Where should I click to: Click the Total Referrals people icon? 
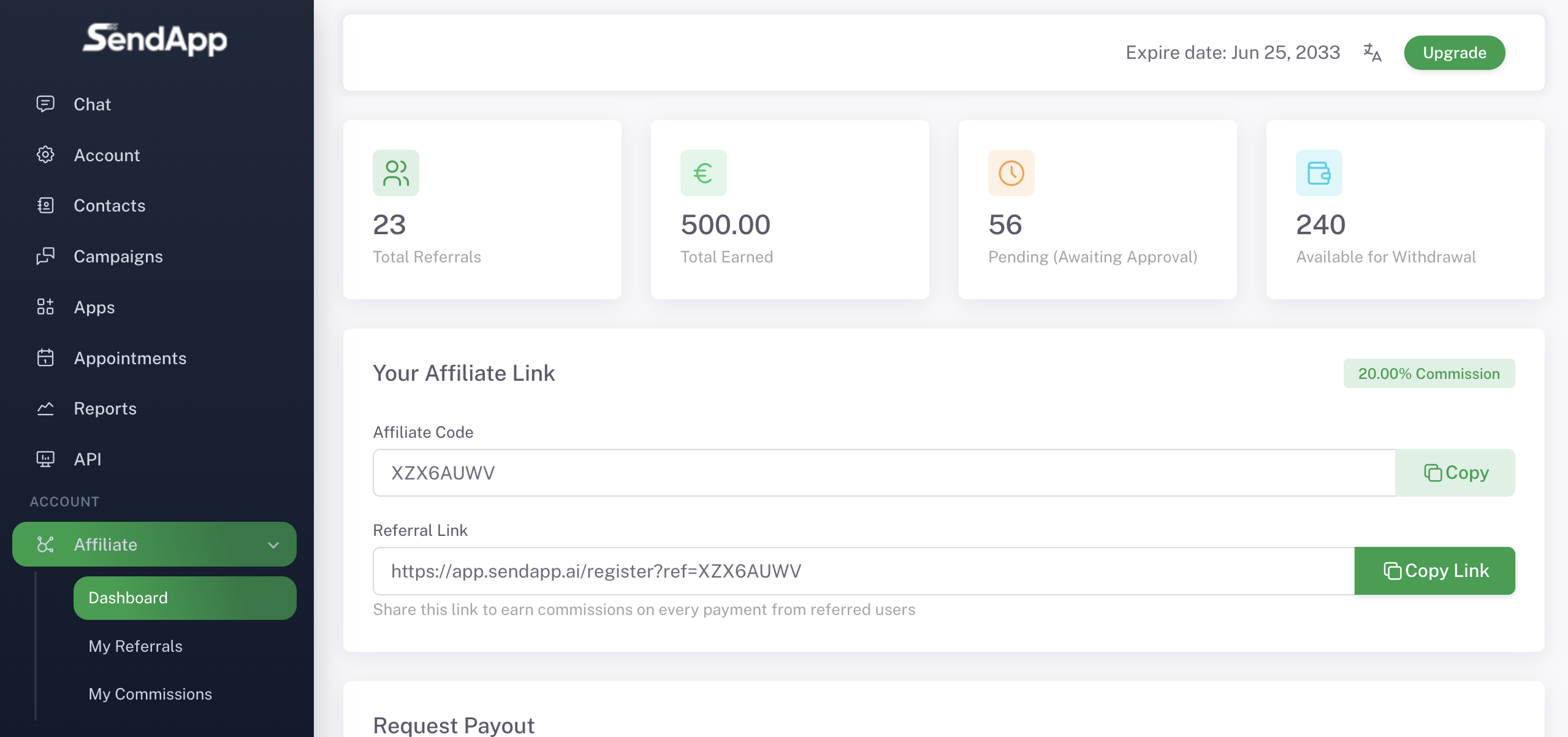tap(396, 173)
